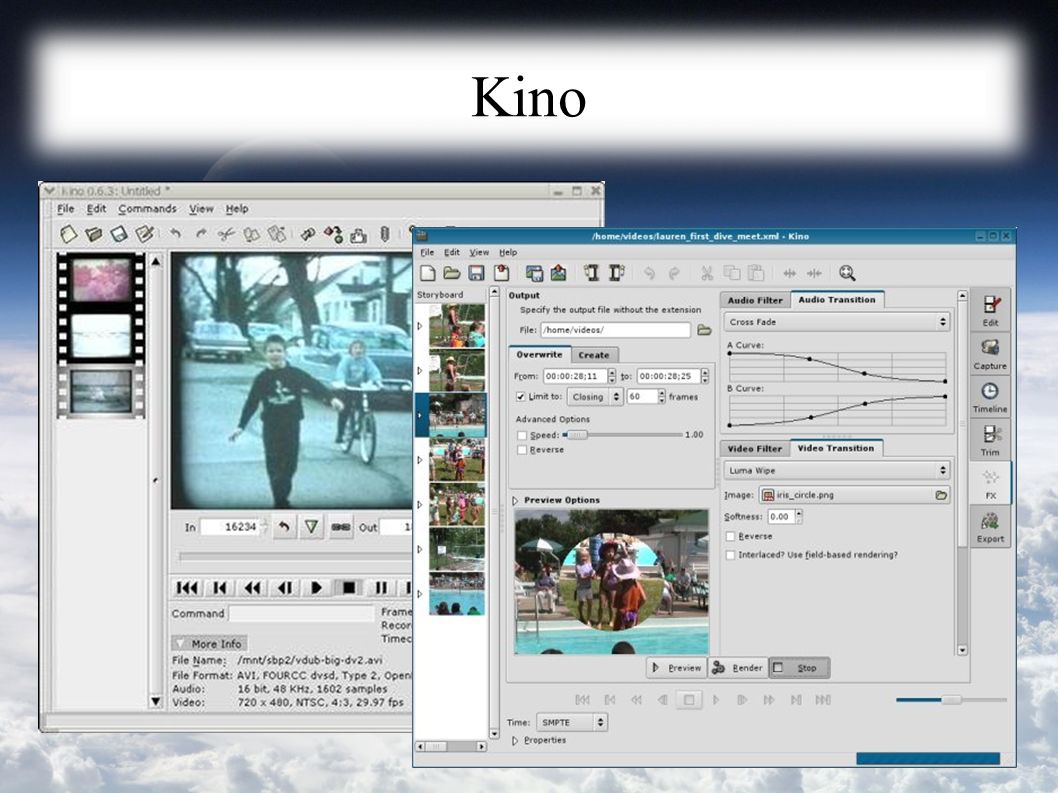Image resolution: width=1058 pixels, height=793 pixels.
Task: Click the Save disk icon in back Kino window
Action: 119,234
